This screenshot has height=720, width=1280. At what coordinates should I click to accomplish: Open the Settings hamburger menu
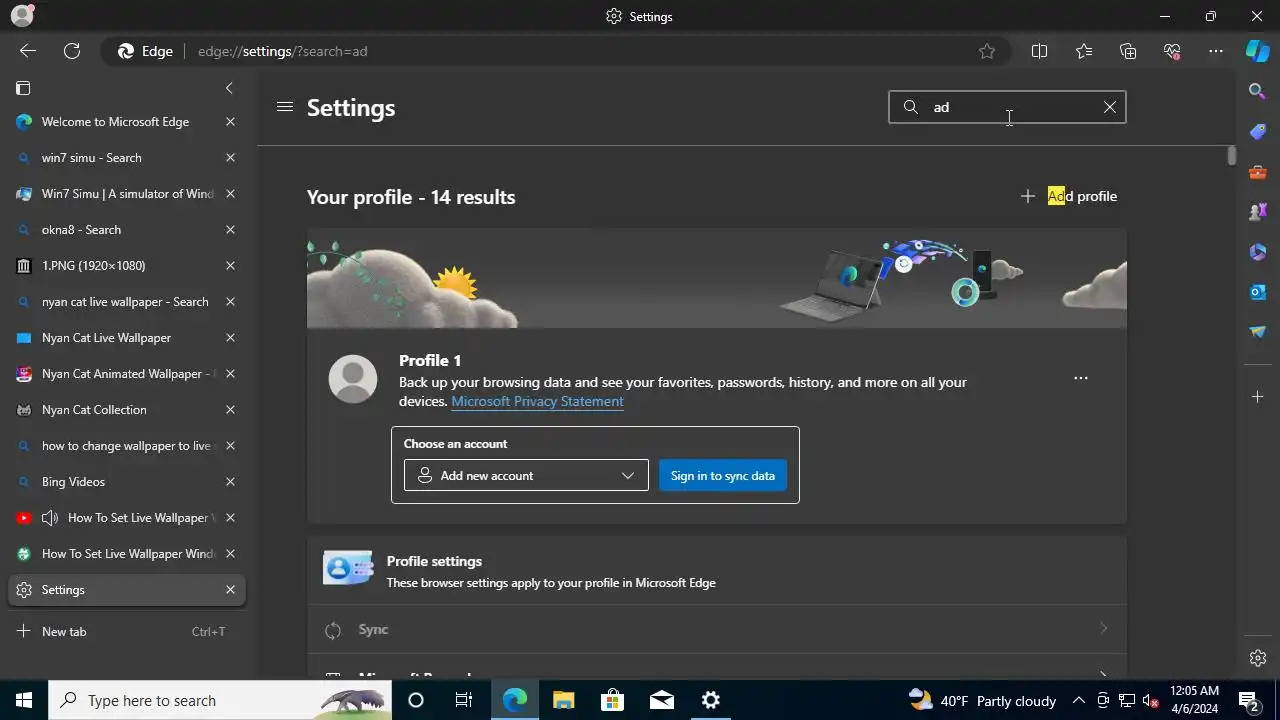click(x=285, y=106)
